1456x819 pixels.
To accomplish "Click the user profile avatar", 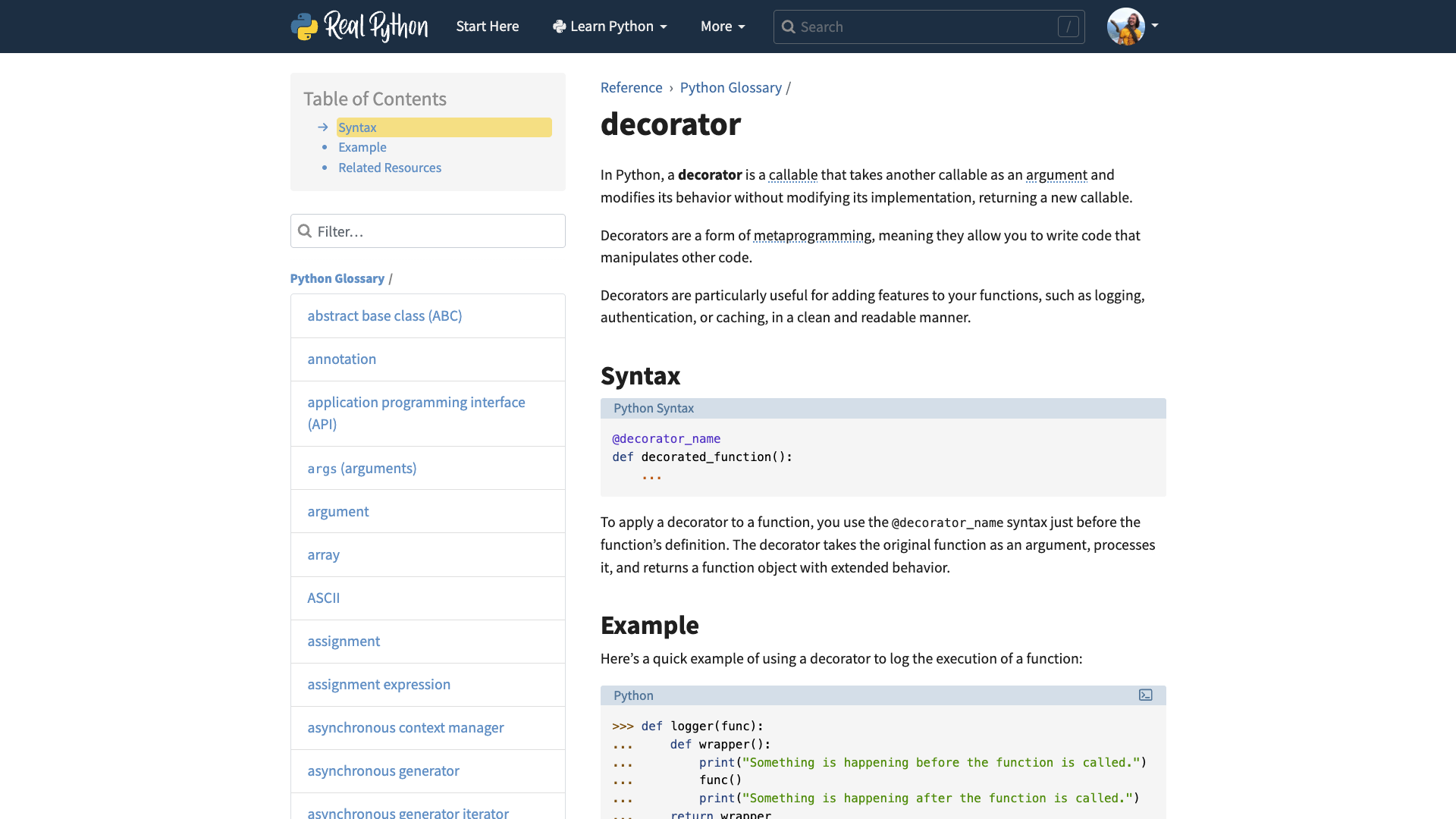I will [1125, 27].
